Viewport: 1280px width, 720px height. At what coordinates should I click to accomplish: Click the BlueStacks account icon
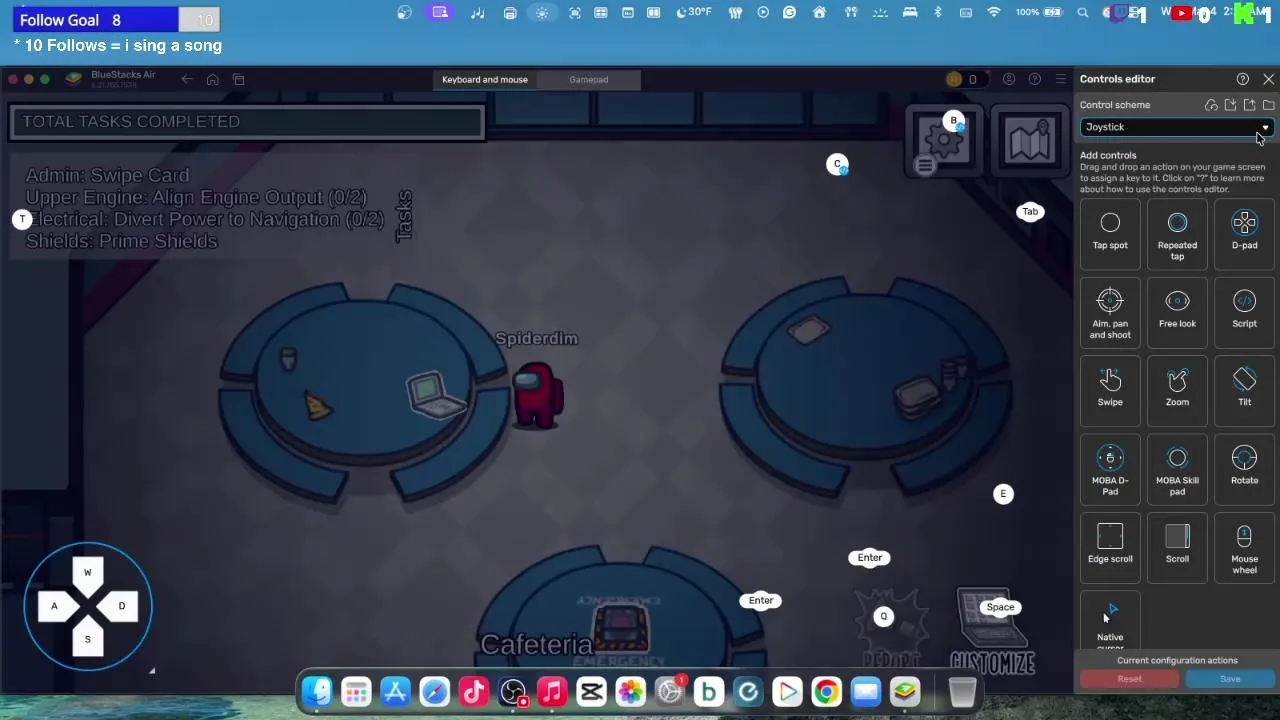pyautogui.click(x=1009, y=79)
